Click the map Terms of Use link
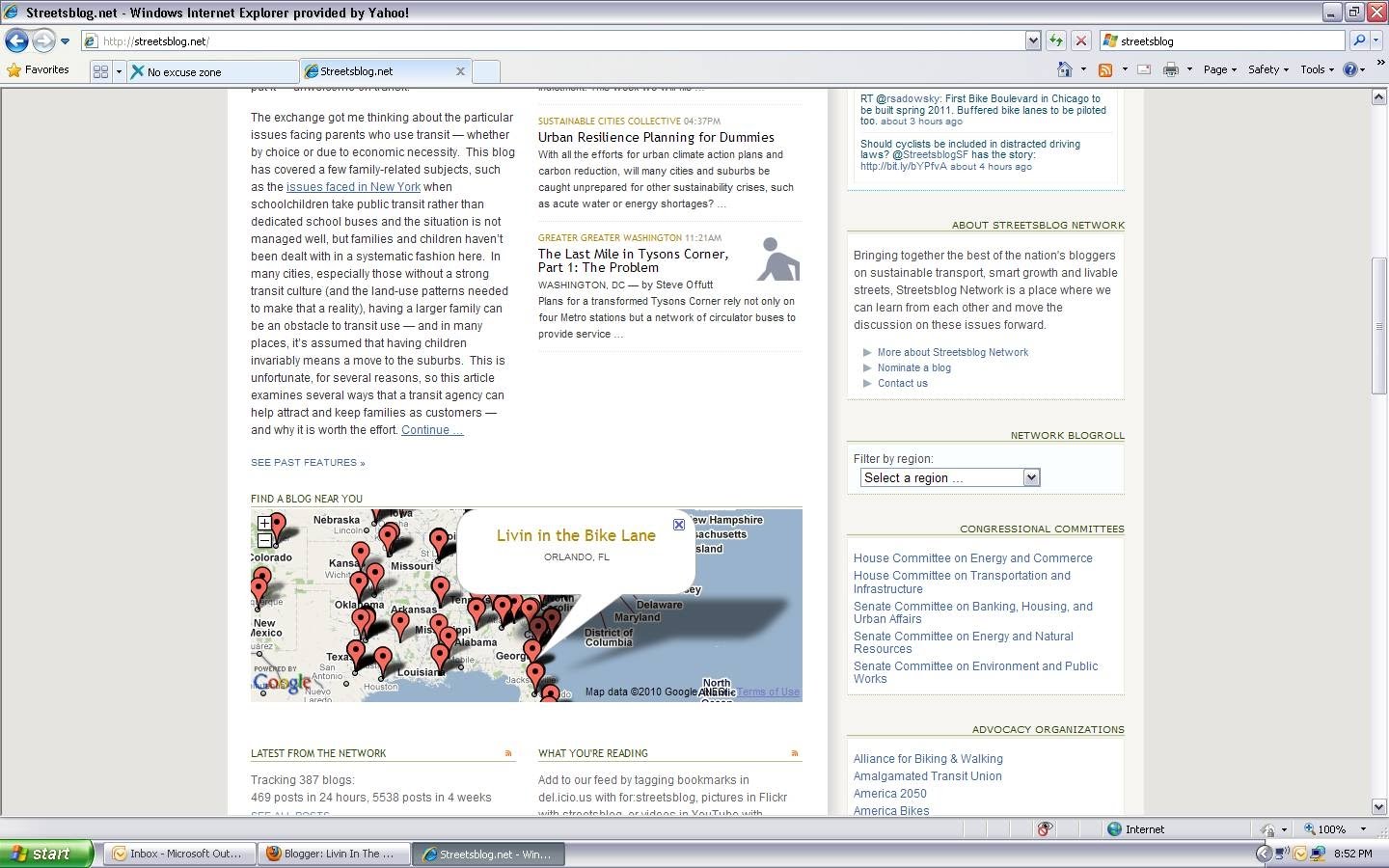The image size is (1389, 868). [768, 692]
